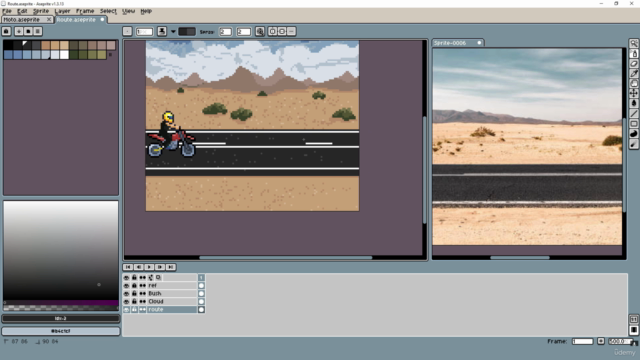This screenshot has width=640, height=360.
Task: Open the File menu
Action: [7, 11]
